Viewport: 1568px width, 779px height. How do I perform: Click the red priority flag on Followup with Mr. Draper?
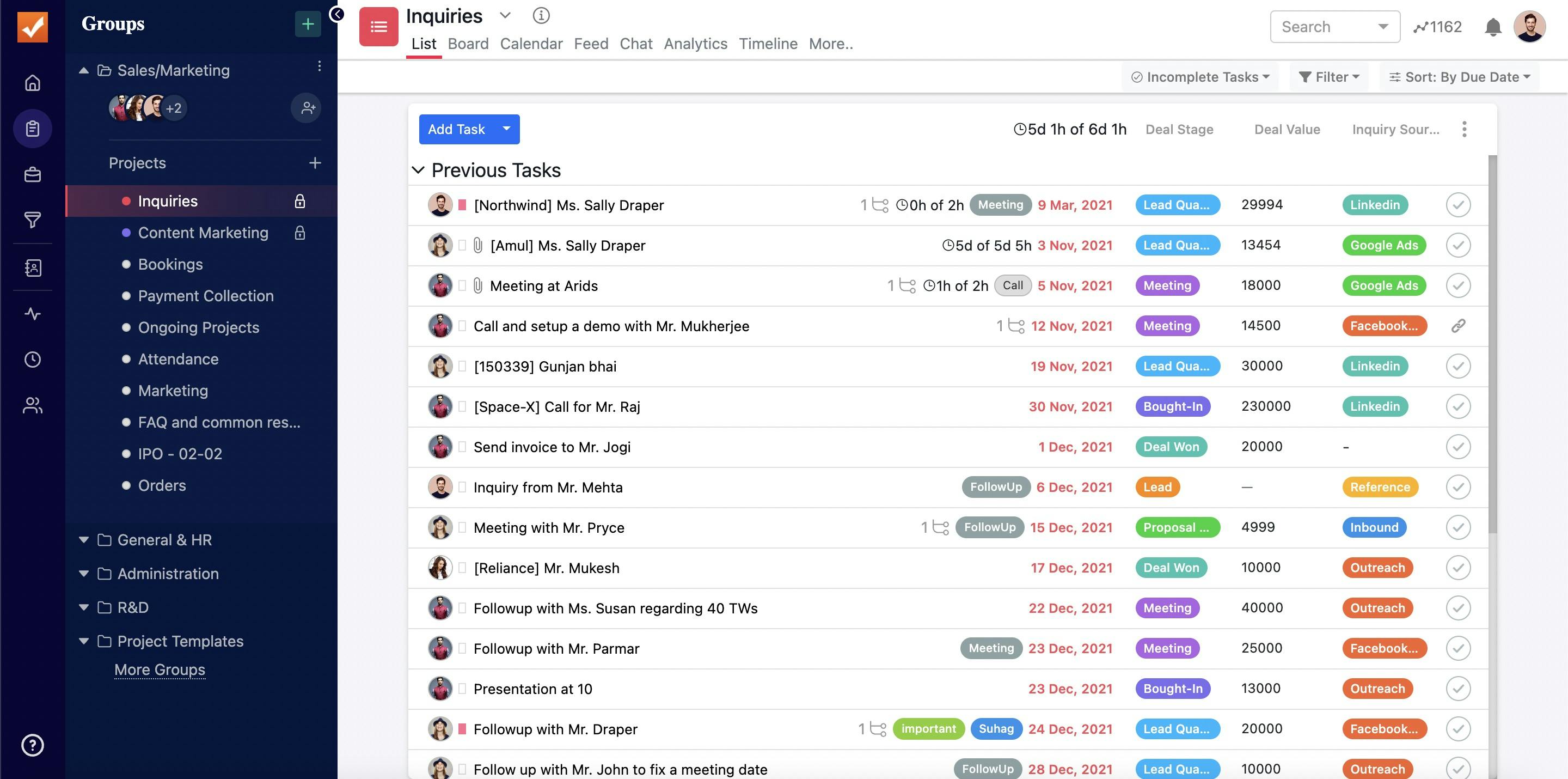click(462, 729)
